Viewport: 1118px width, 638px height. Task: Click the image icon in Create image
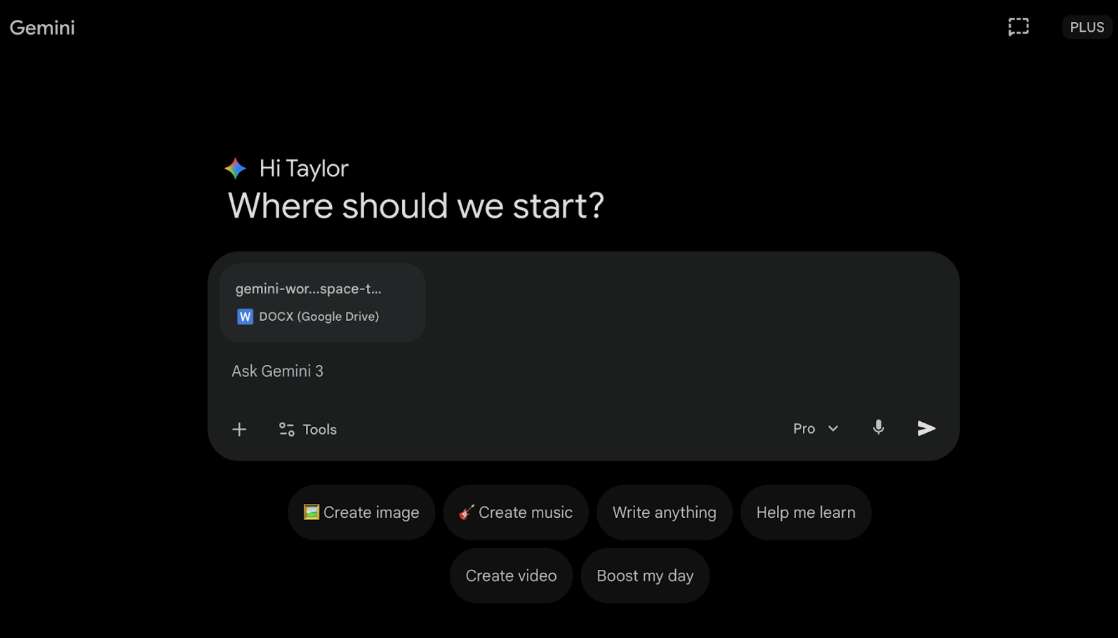[x=311, y=512]
